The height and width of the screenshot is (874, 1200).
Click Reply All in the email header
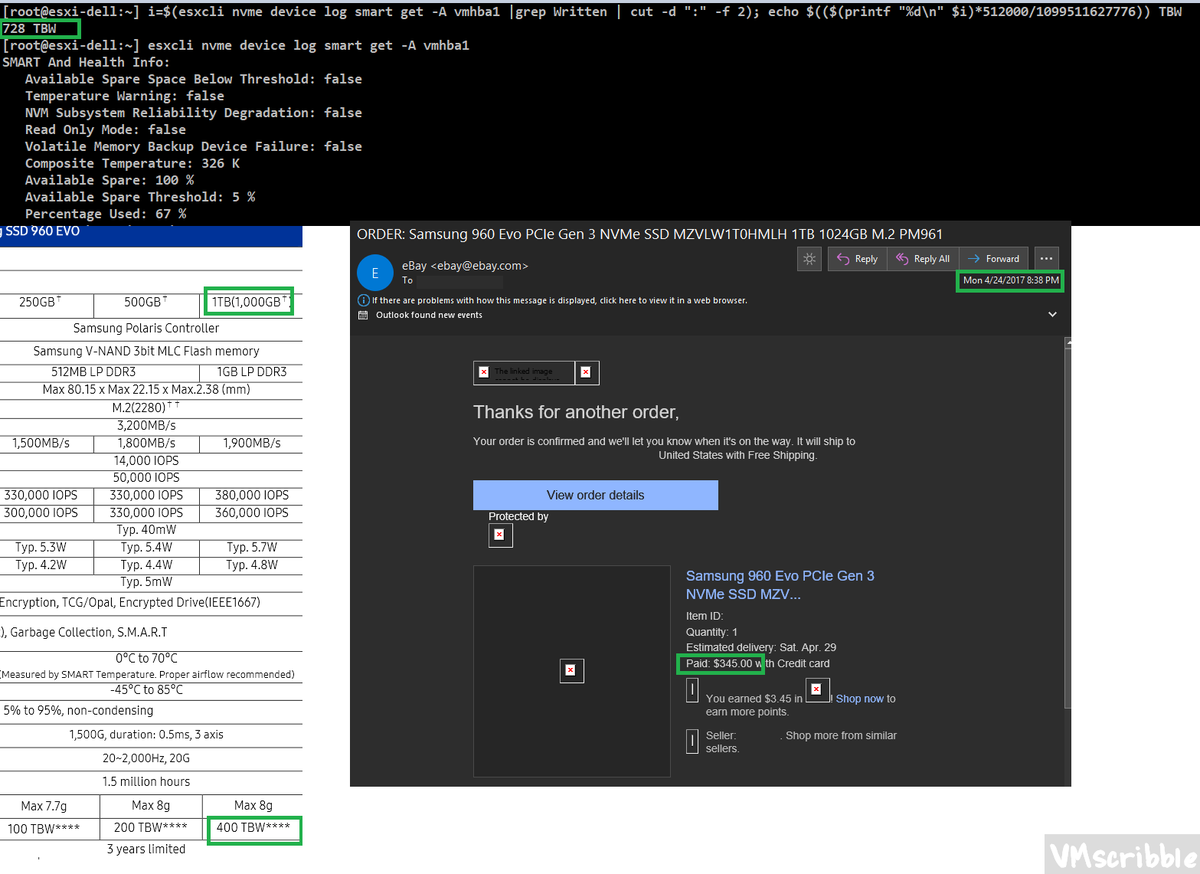click(922, 258)
